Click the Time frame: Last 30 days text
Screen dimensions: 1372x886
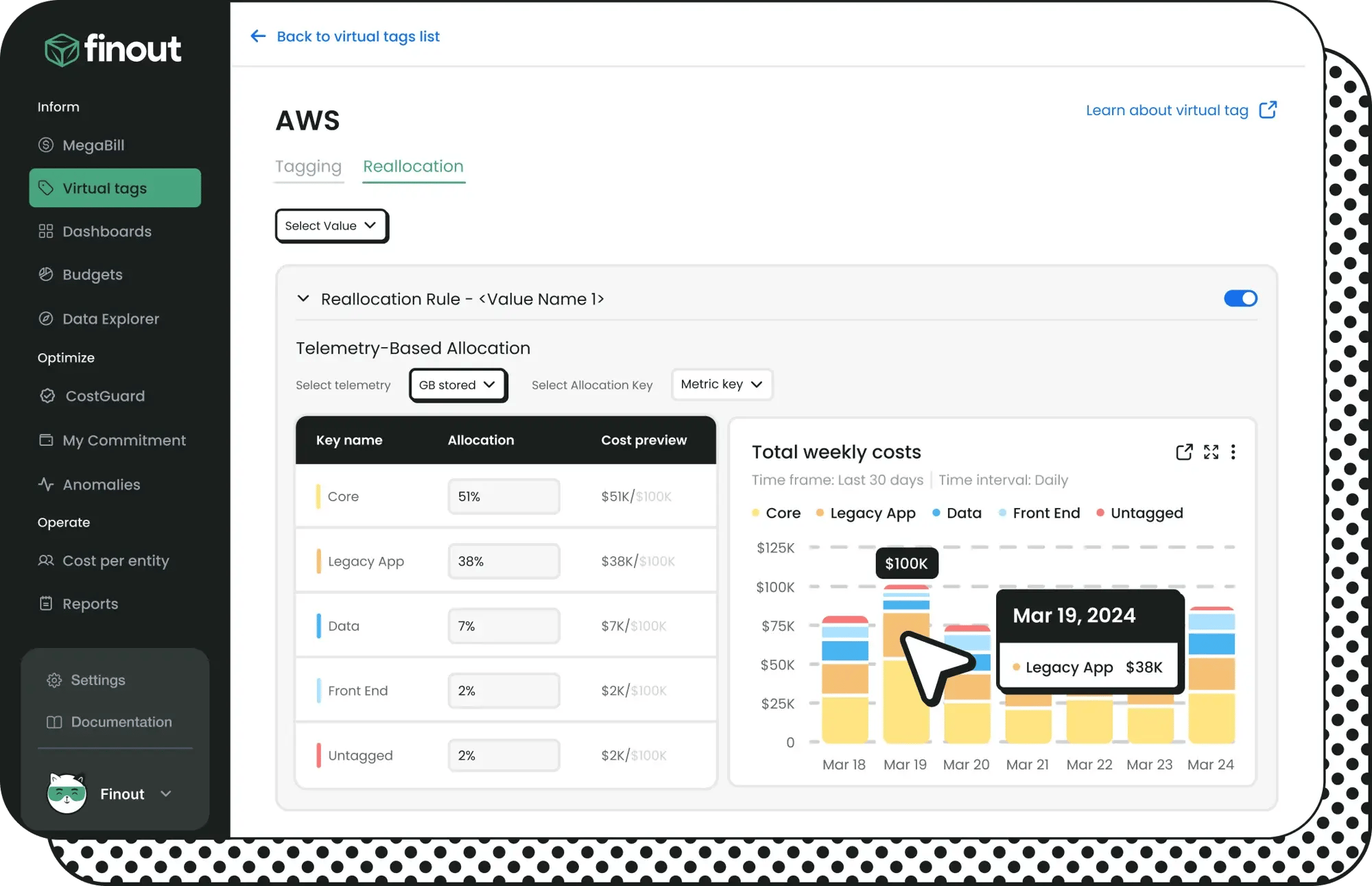click(x=837, y=479)
